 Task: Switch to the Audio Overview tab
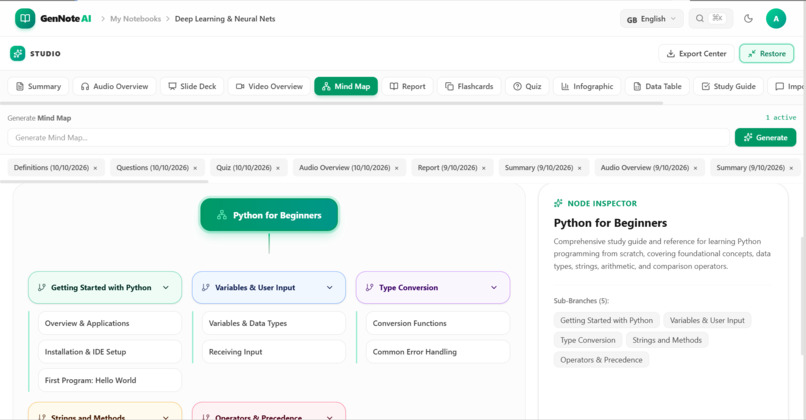pyautogui.click(x=114, y=86)
